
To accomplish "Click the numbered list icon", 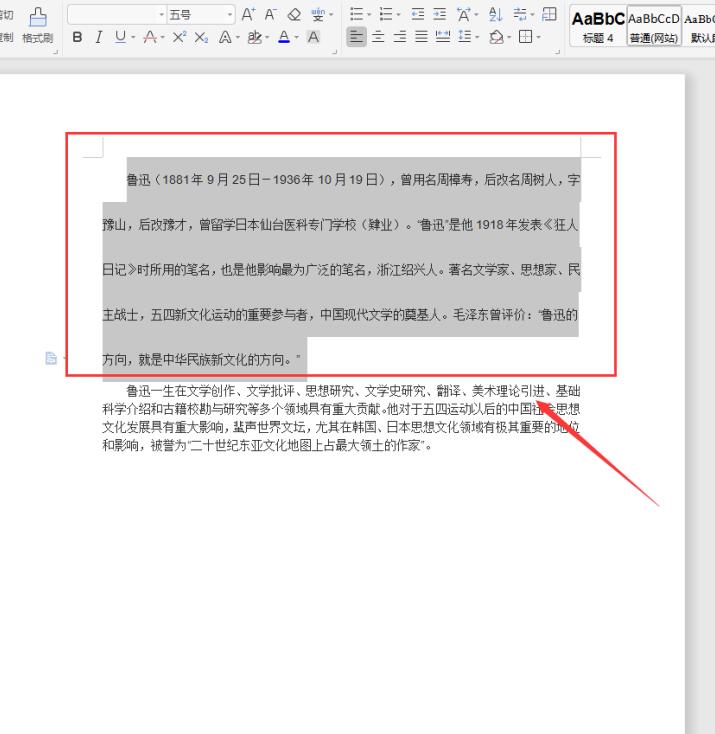I will click(386, 15).
